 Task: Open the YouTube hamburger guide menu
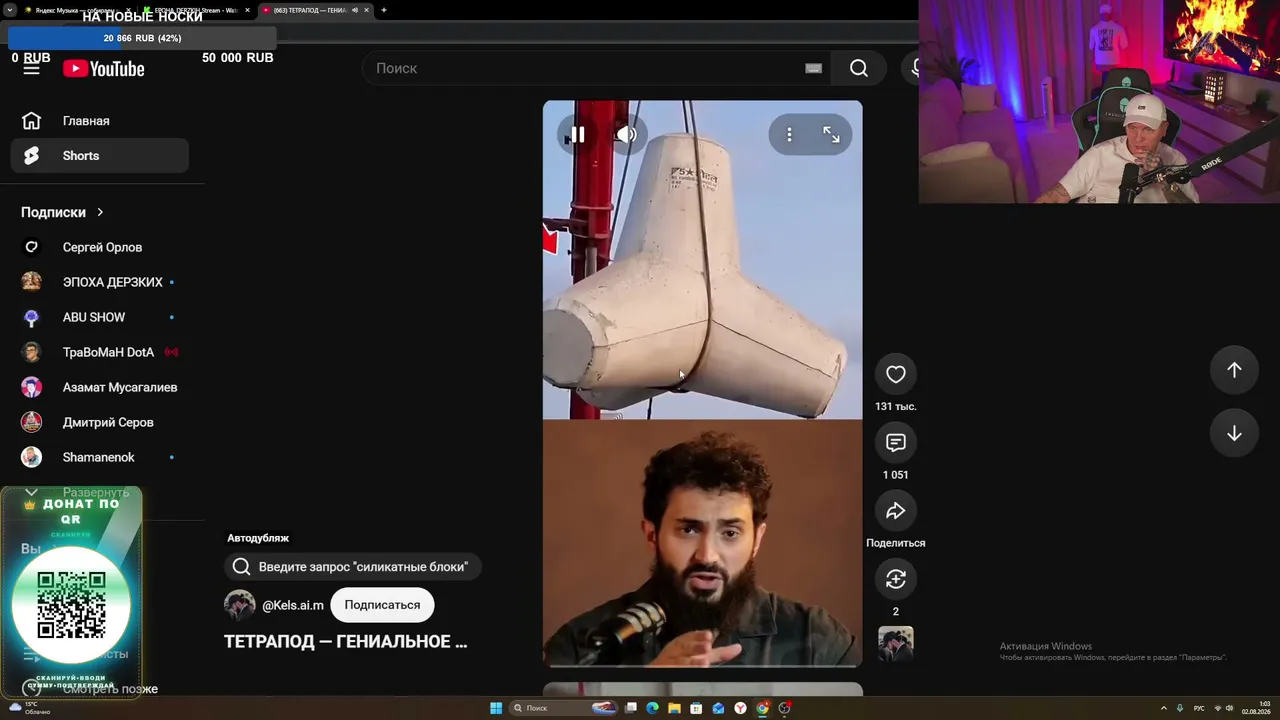pyautogui.click(x=31, y=68)
